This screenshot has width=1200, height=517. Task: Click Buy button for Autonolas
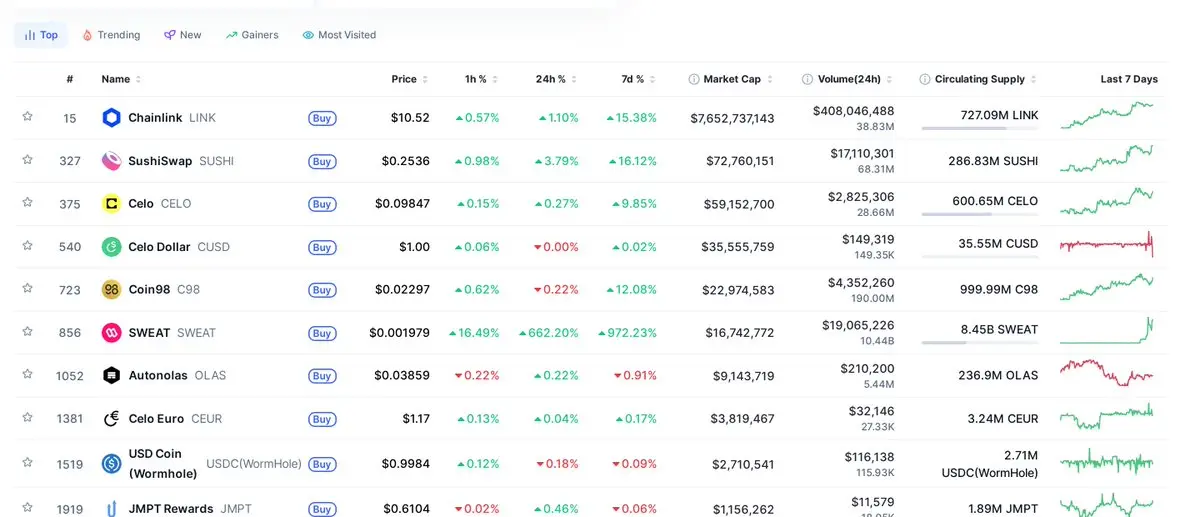(322, 376)
